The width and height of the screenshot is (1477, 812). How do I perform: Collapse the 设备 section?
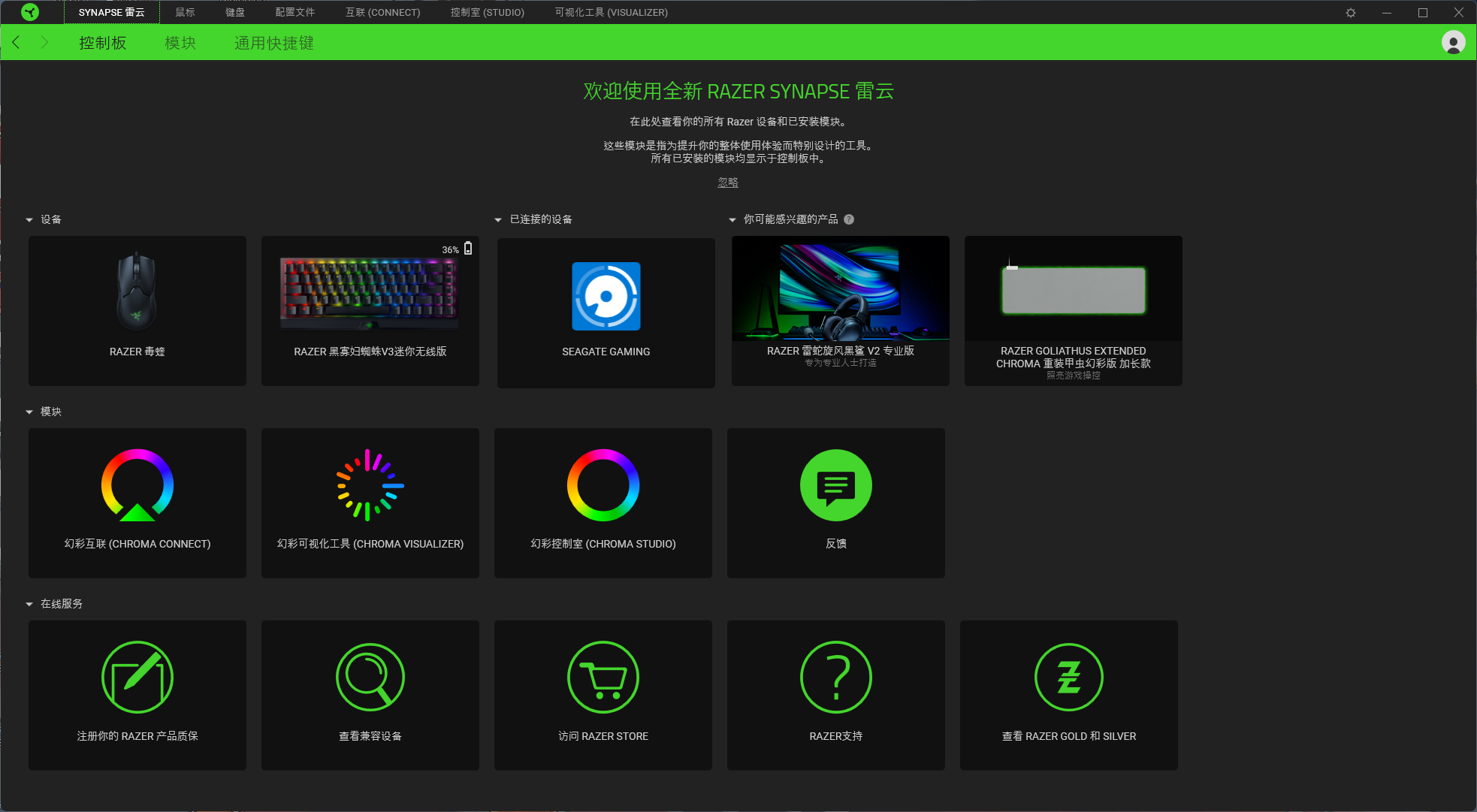[29, 220]
